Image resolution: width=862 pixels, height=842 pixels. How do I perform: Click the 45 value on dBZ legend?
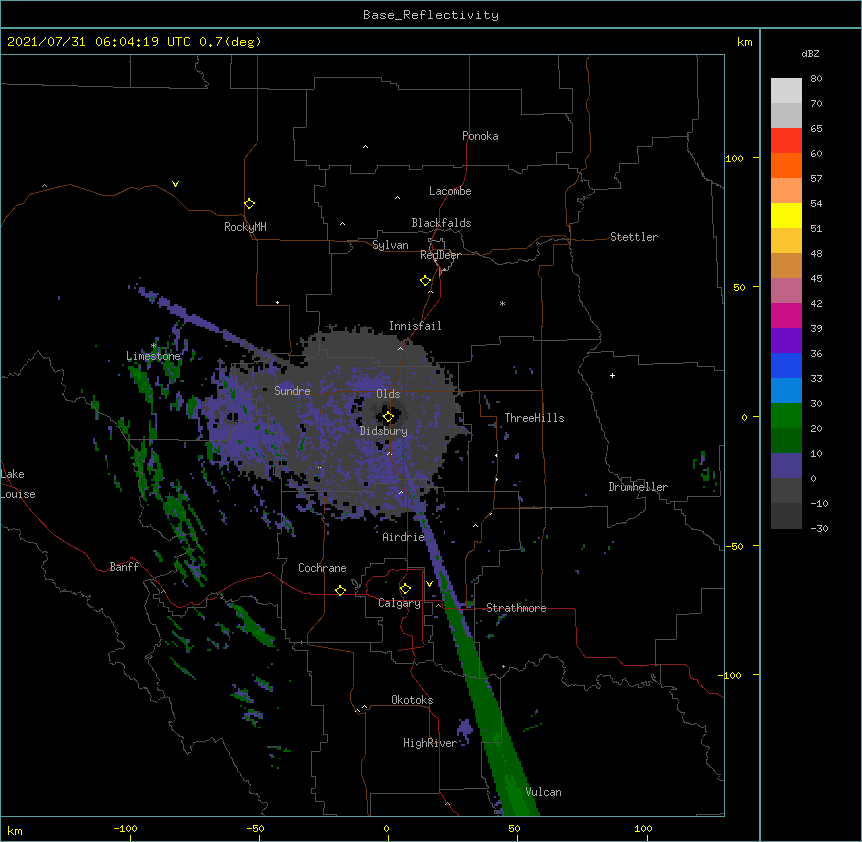816,278
